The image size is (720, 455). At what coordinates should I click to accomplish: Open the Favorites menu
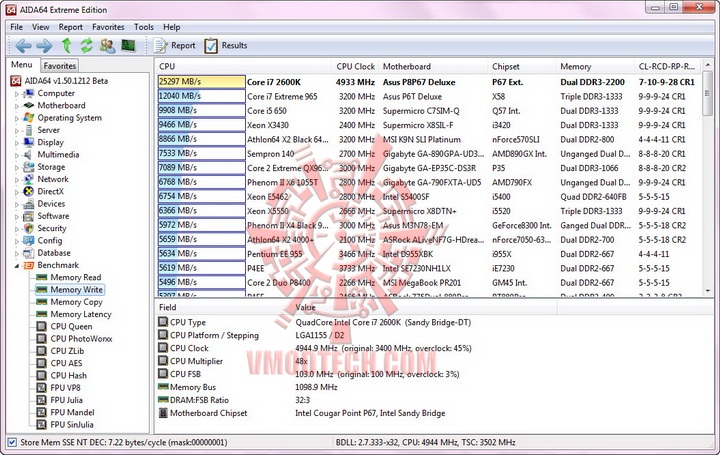click(x=108, y=27)
